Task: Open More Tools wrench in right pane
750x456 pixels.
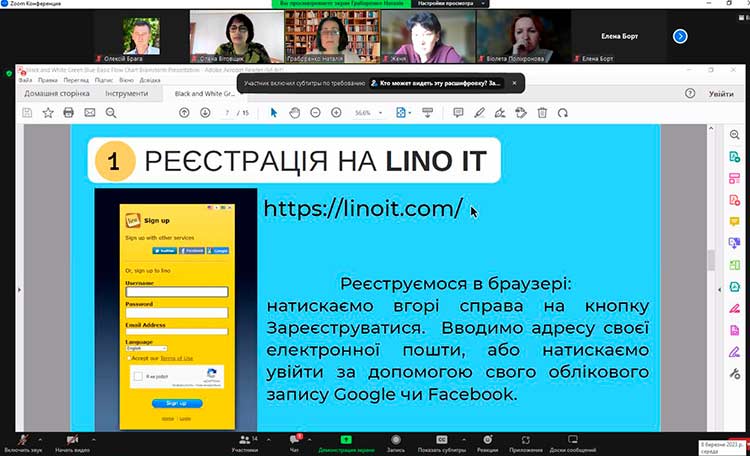Action: tap(735, 373)
